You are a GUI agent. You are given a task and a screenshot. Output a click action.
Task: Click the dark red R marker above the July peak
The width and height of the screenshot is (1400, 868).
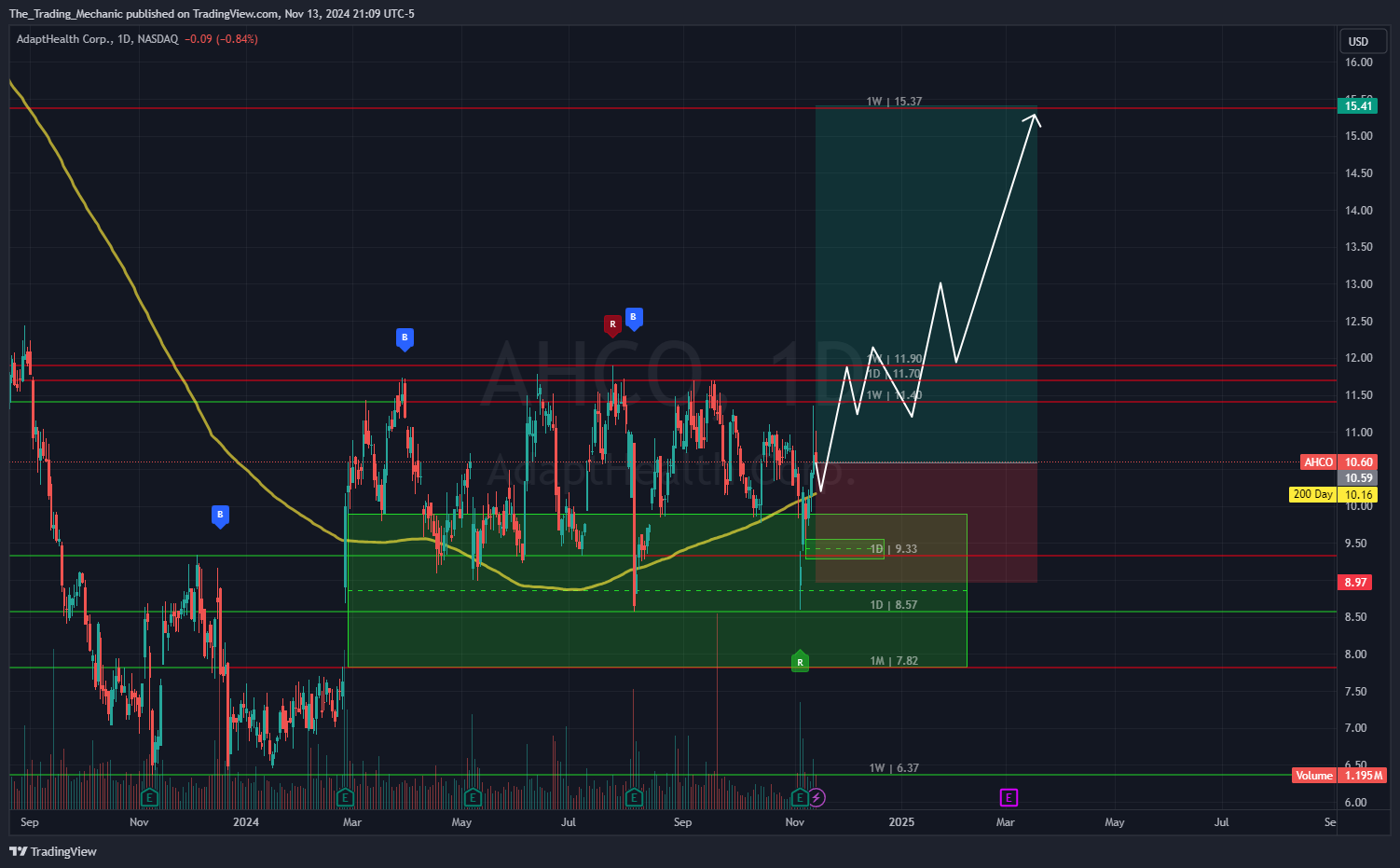click(x=612, y=325)
